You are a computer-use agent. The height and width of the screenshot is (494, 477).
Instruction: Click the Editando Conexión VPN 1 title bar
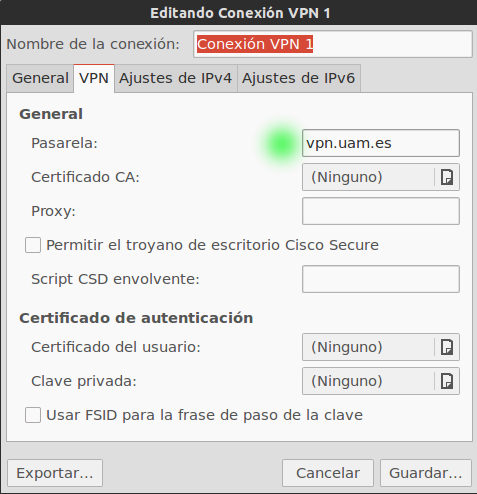tap(239, 13)
